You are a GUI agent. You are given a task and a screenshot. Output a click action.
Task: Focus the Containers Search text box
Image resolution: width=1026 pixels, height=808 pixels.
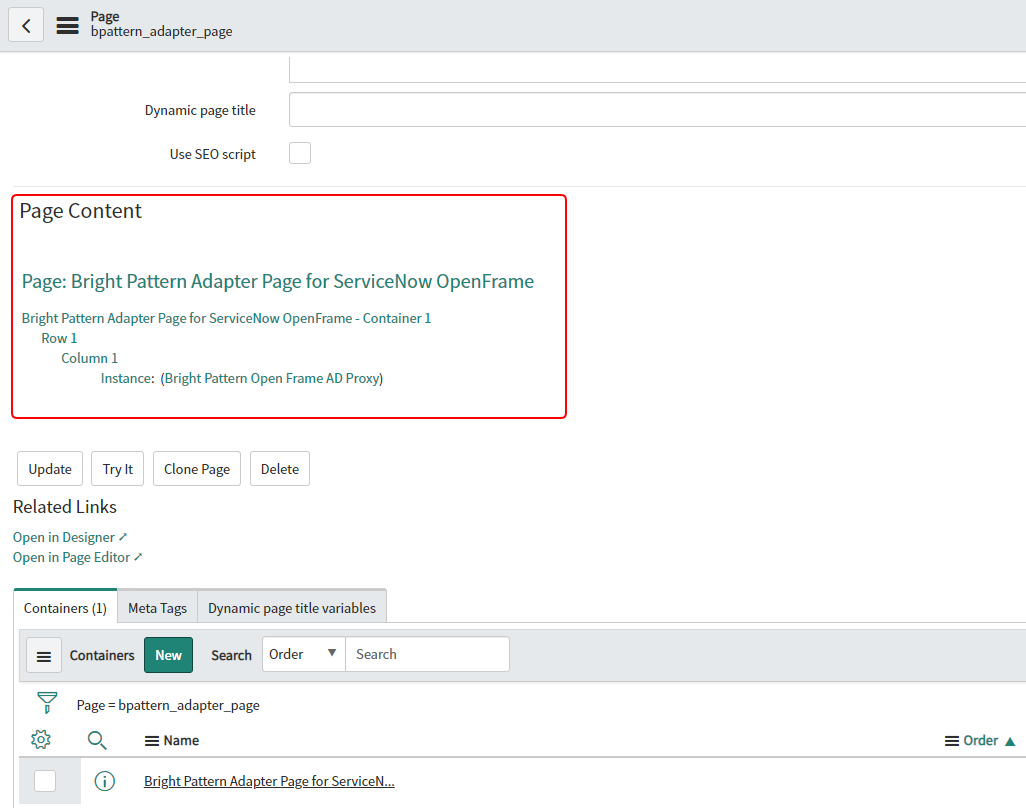(427, 654)
